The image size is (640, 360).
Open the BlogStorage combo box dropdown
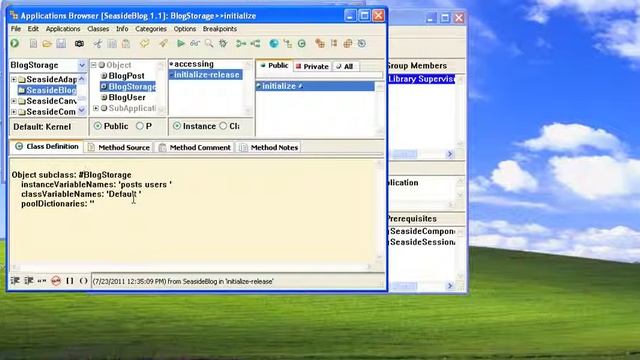pos(82,65)
